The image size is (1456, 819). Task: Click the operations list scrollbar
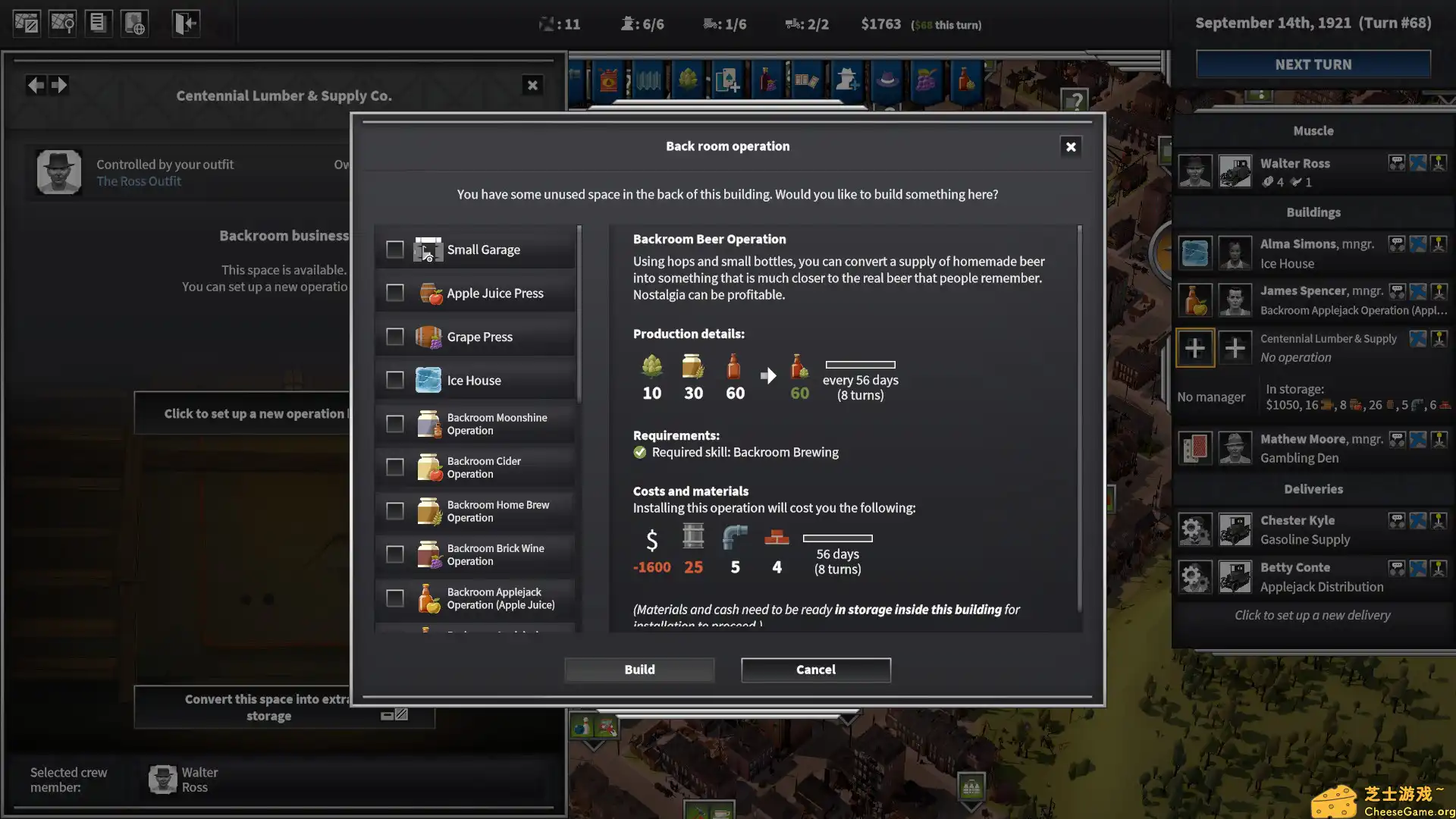pos(579,314)
